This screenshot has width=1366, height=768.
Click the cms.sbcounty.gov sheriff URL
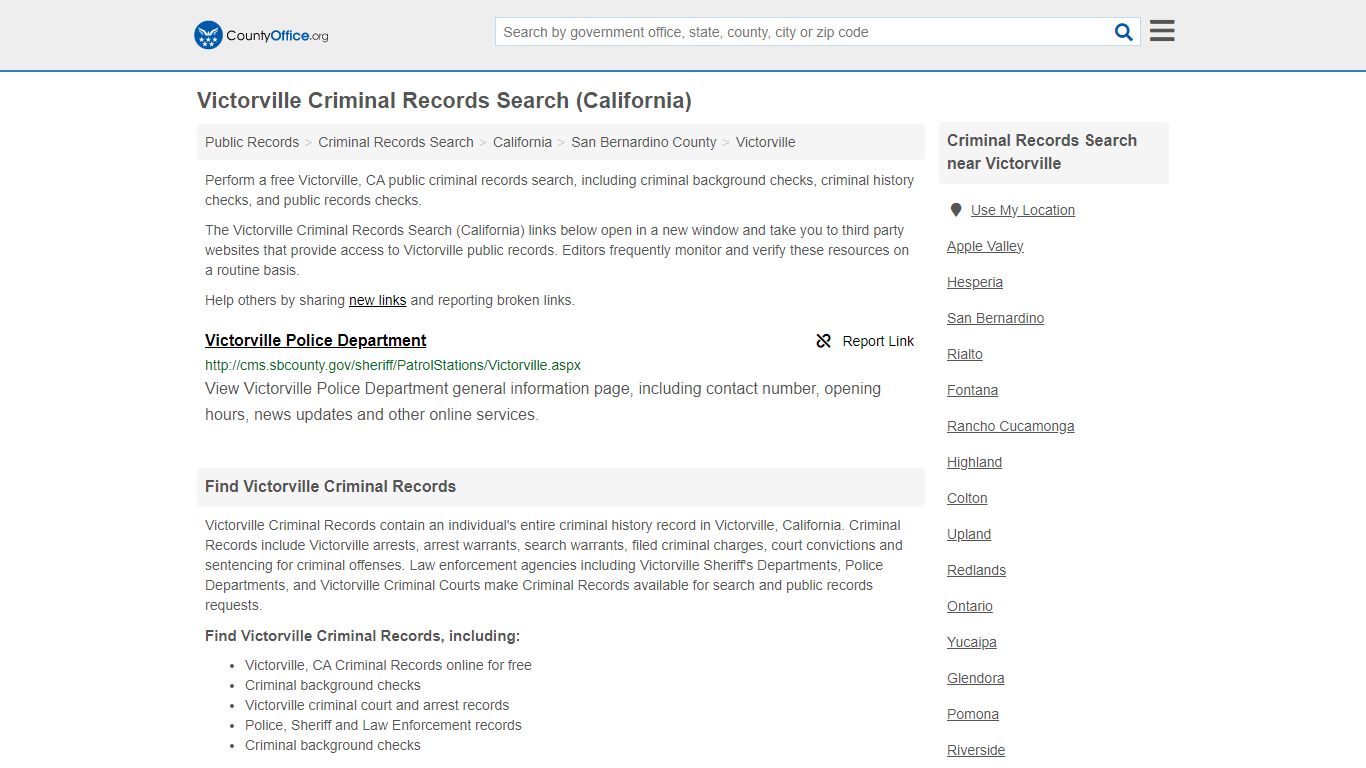(x=393, y=365)
